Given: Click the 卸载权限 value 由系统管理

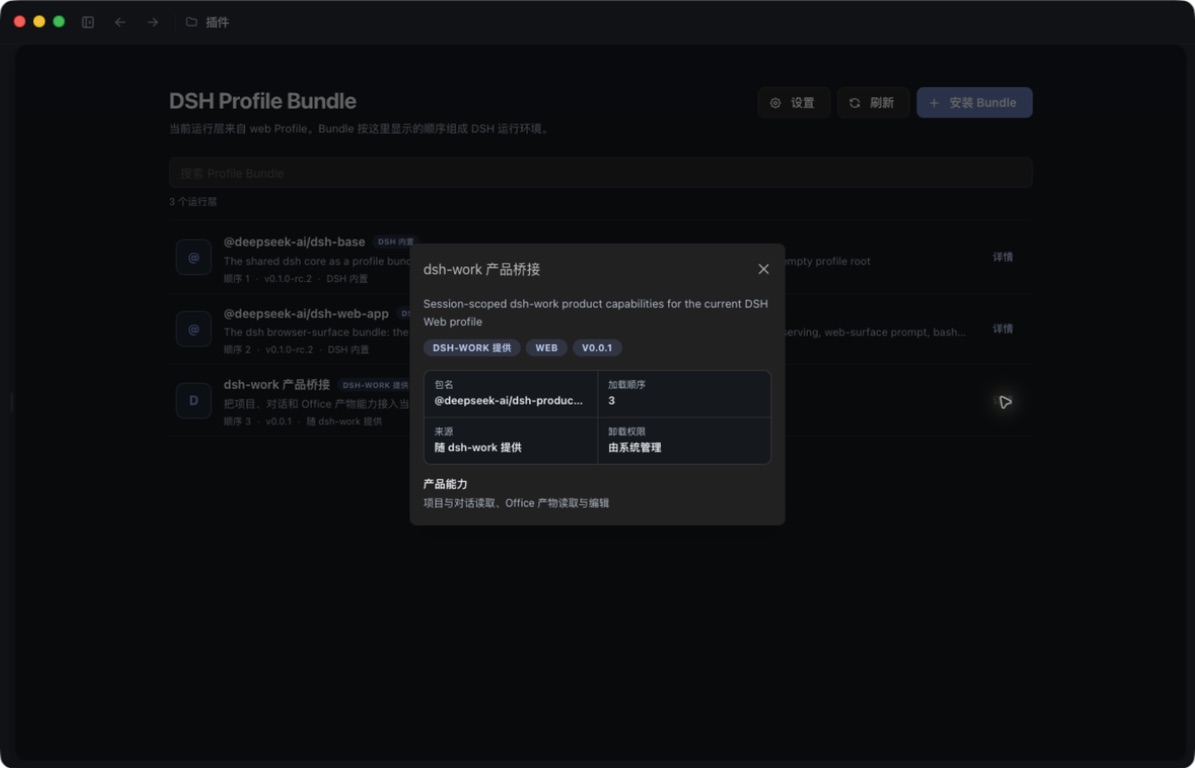Looking at the screenshot, I should (635, 448).
